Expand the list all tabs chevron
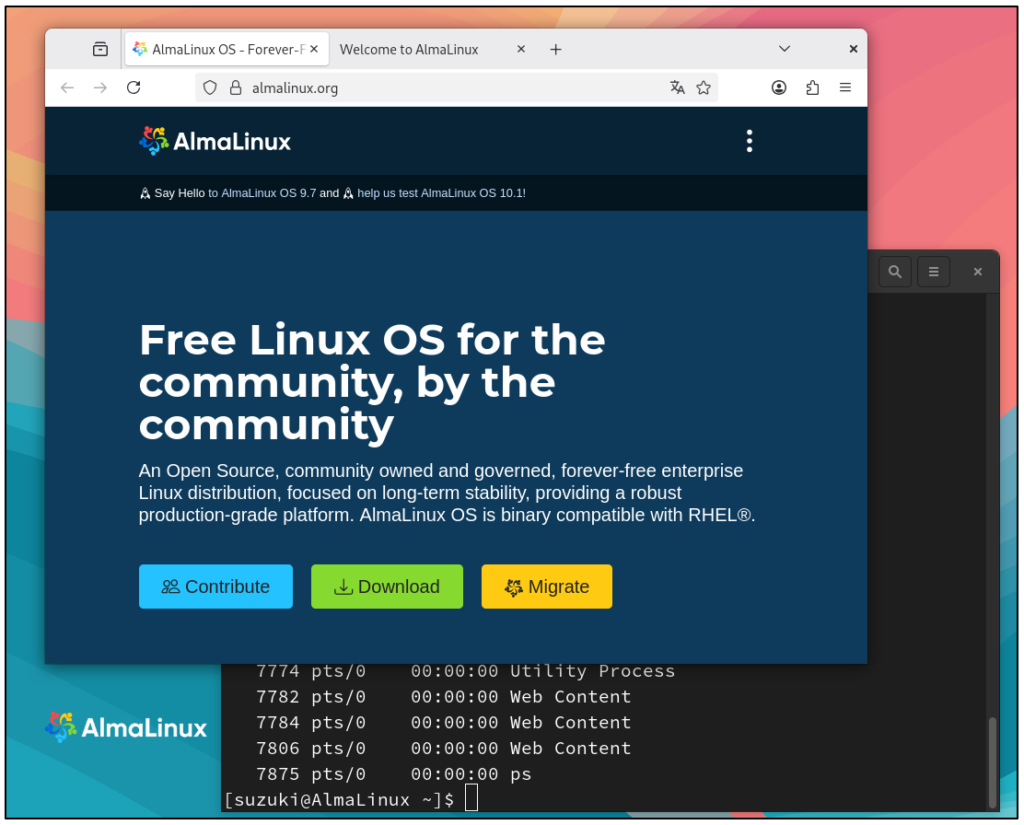The image size is (1024, 825). point(784,49)
